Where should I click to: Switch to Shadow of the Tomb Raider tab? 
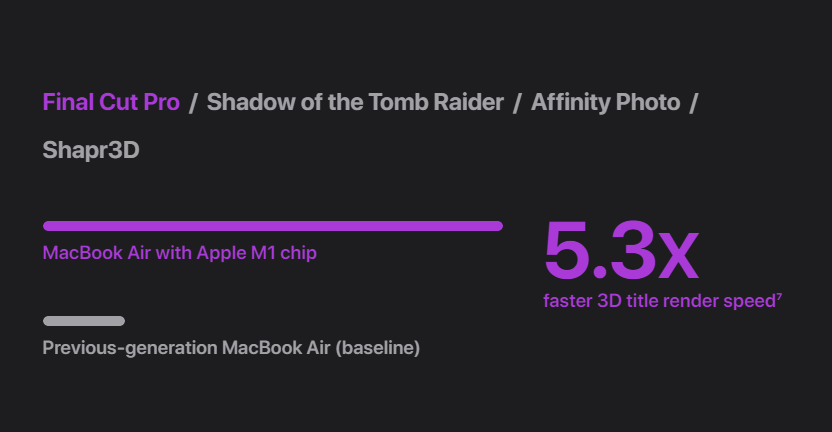click(x=355, y=102)
